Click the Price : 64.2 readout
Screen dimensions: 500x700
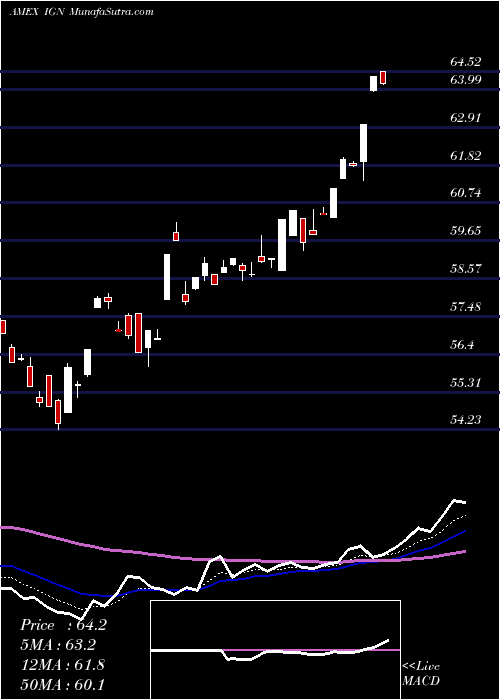pos(63,625)
